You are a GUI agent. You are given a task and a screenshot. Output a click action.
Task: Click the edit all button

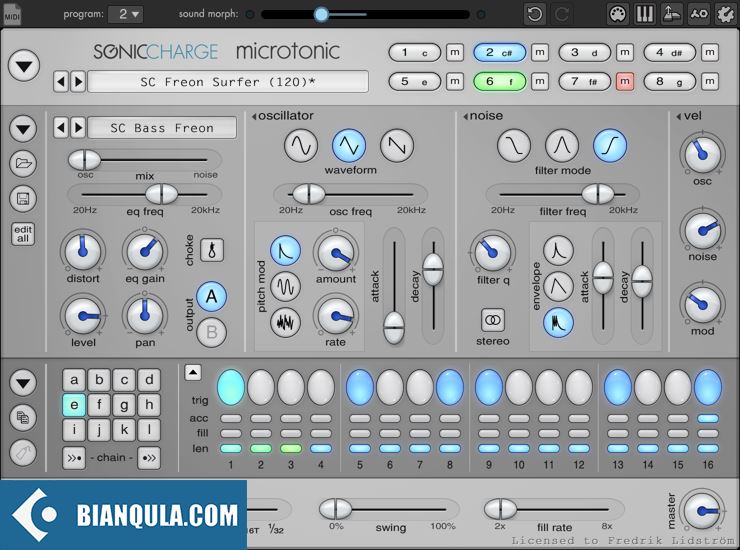pyautogui.click(x=23, y=234)
